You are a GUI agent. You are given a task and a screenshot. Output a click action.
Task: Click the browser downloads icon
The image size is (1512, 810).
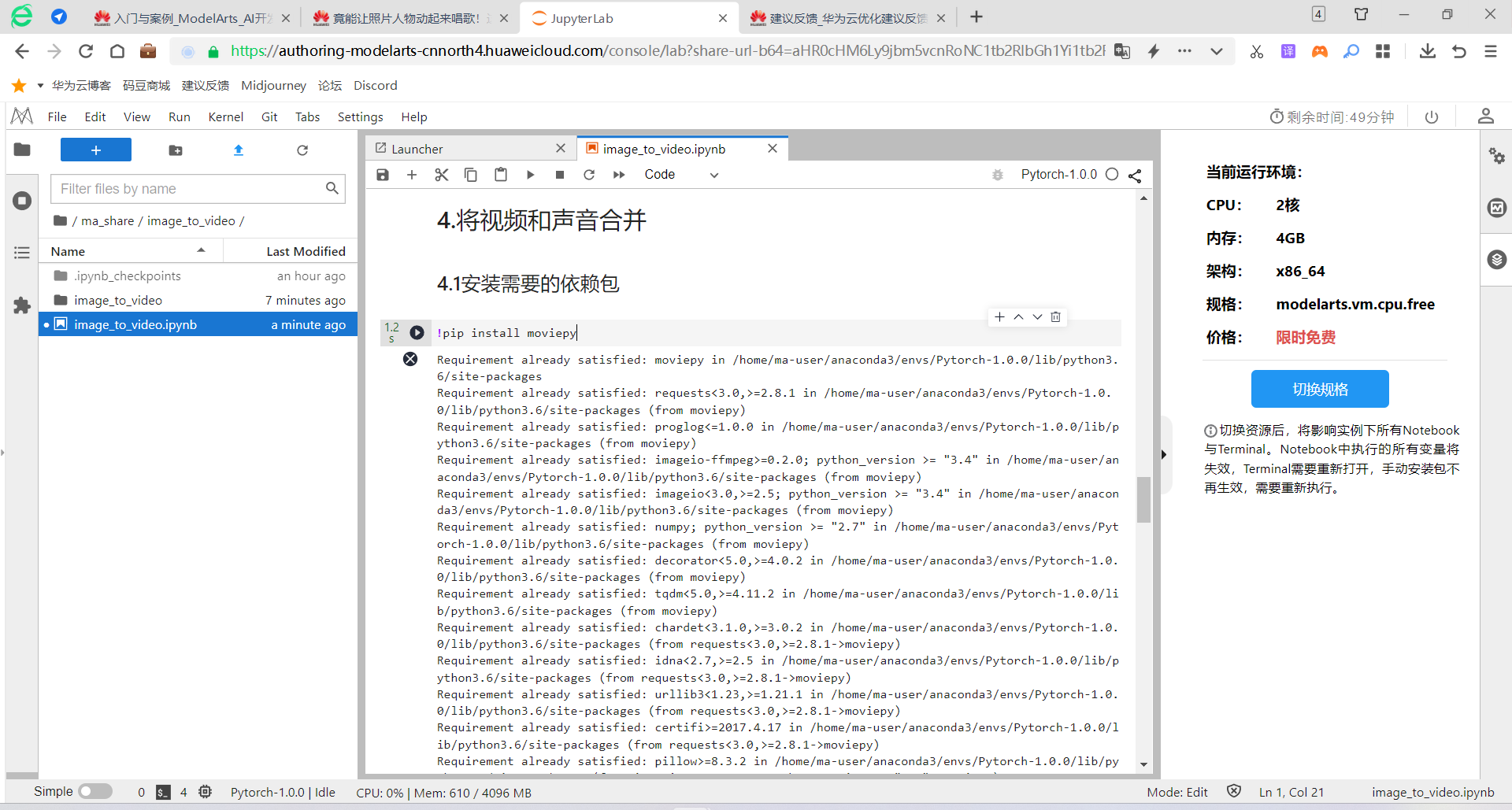[x=1427, y=52]
